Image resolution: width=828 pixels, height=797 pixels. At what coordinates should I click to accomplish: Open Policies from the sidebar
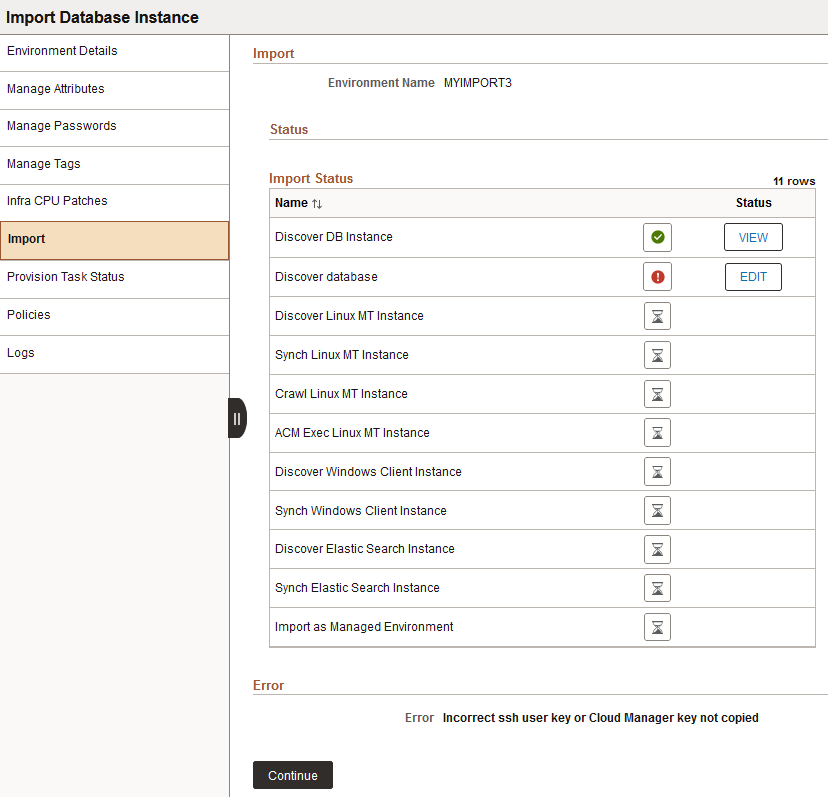pyautogui.click(x=115, y=315)
